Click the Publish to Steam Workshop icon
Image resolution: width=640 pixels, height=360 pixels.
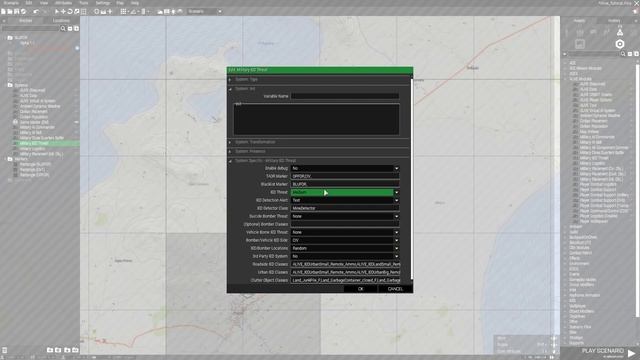(23, 11)
